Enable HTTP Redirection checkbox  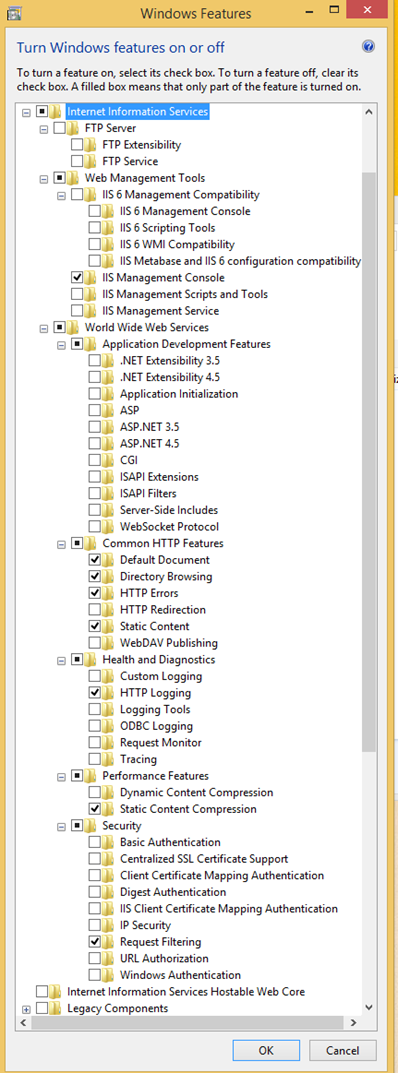(x=94, y=610)
